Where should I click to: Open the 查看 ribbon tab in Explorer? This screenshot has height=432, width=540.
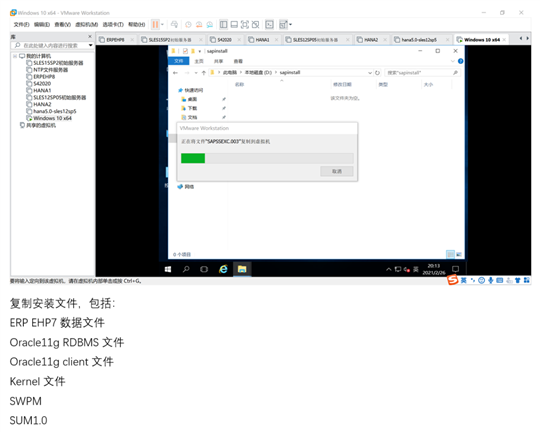pyautogui.click(x=238, y=61)
